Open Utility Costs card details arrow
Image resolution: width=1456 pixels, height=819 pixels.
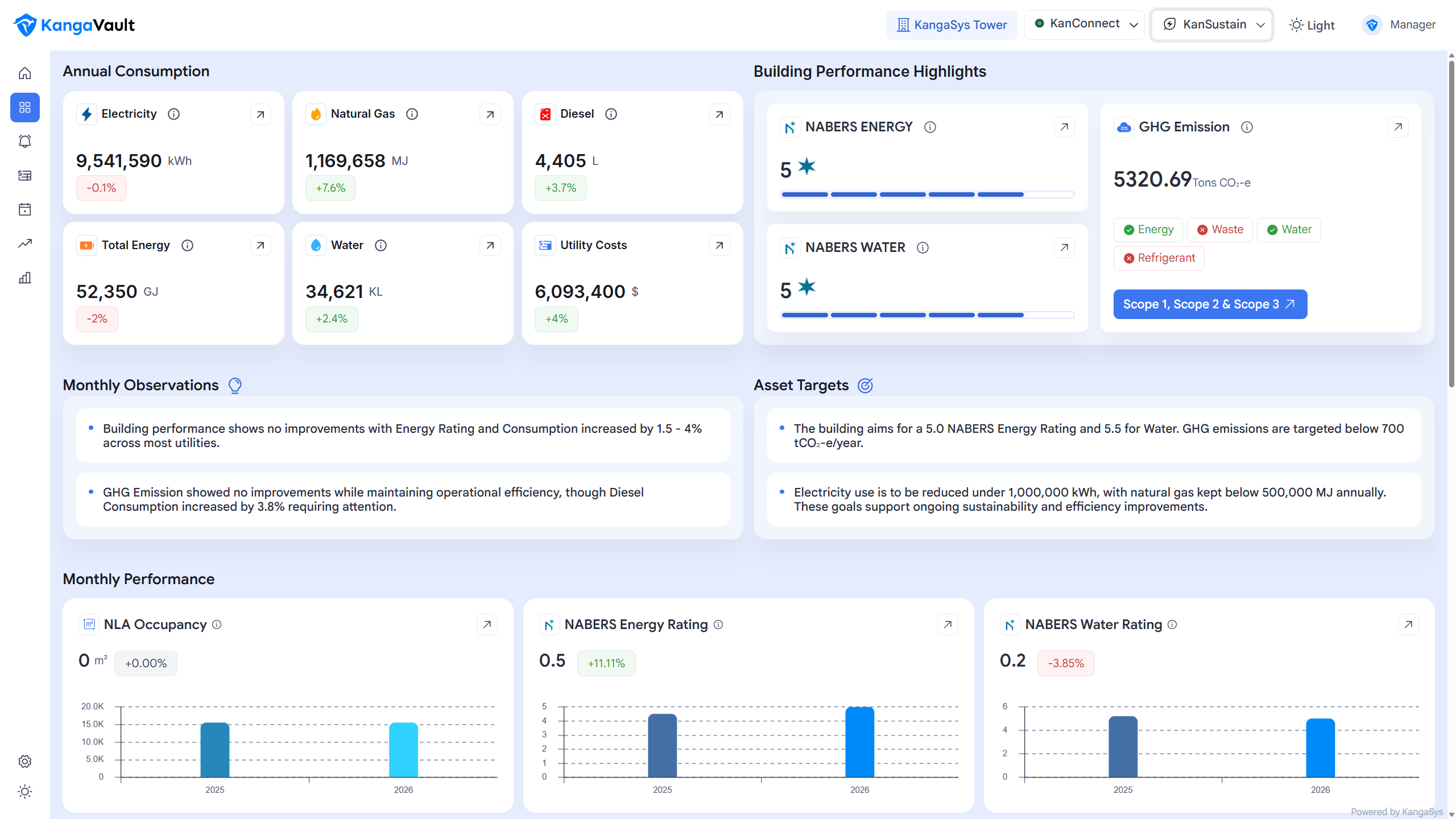click(719, 245)
